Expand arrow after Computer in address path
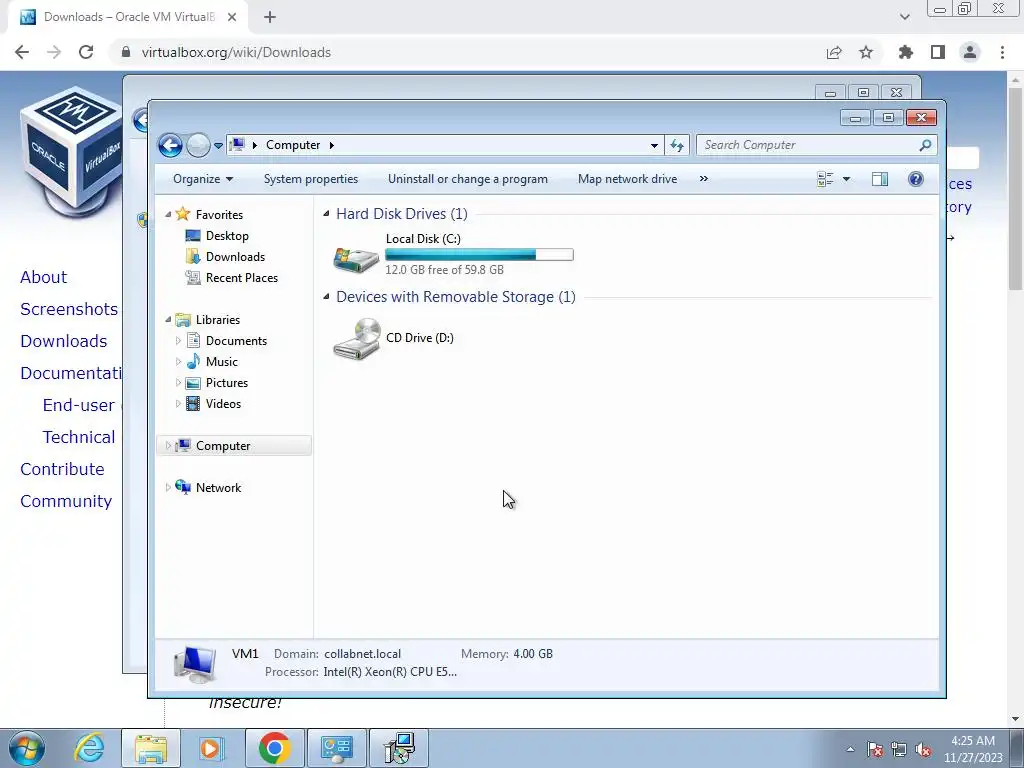Viewport: 1024px width, 768px height. tap(332, 145)
